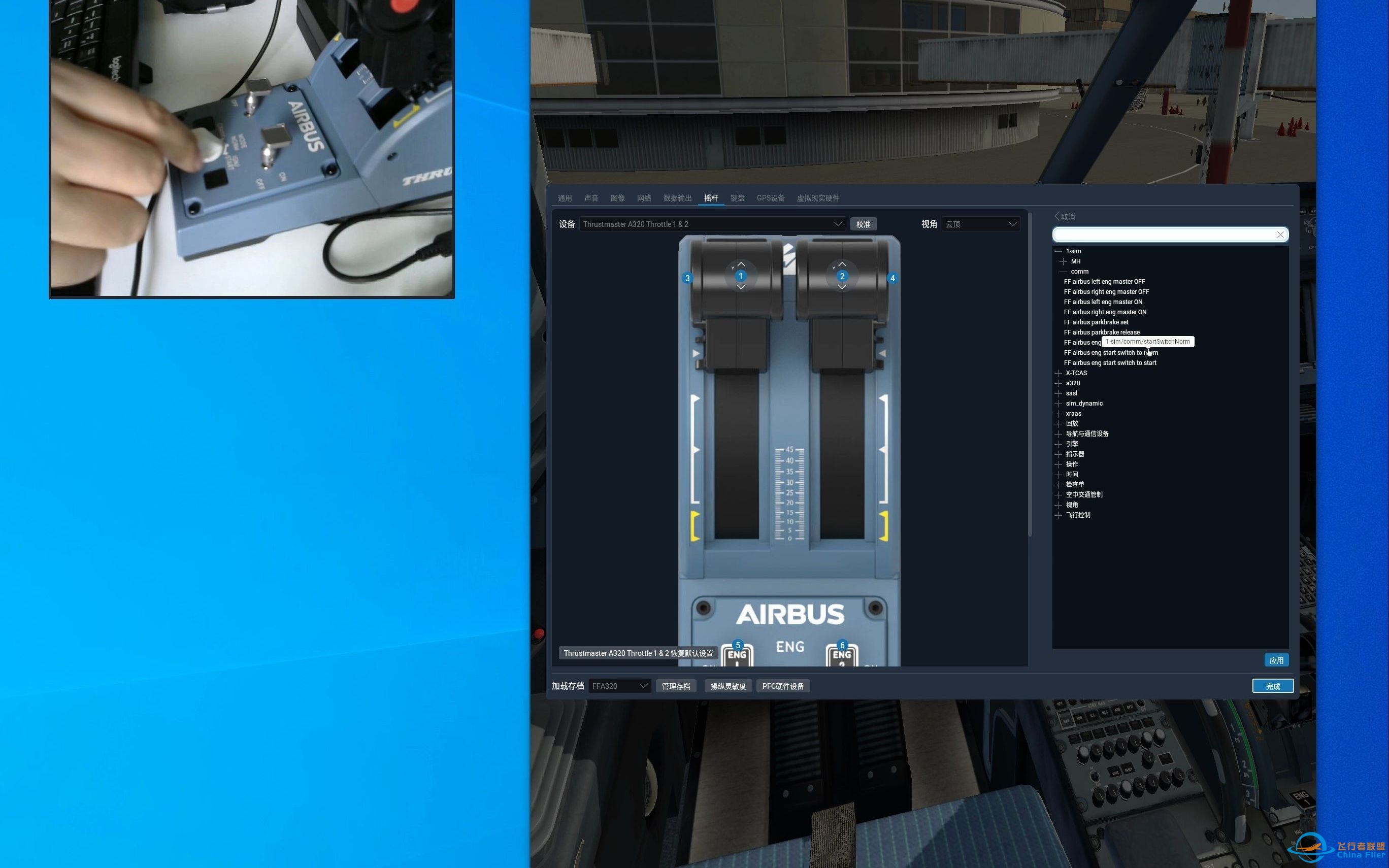Viewport: 1389px width, 868px height.
Task: Expand the 回放 tree node
Action: pyautogui.click(x=1059, y=424)
